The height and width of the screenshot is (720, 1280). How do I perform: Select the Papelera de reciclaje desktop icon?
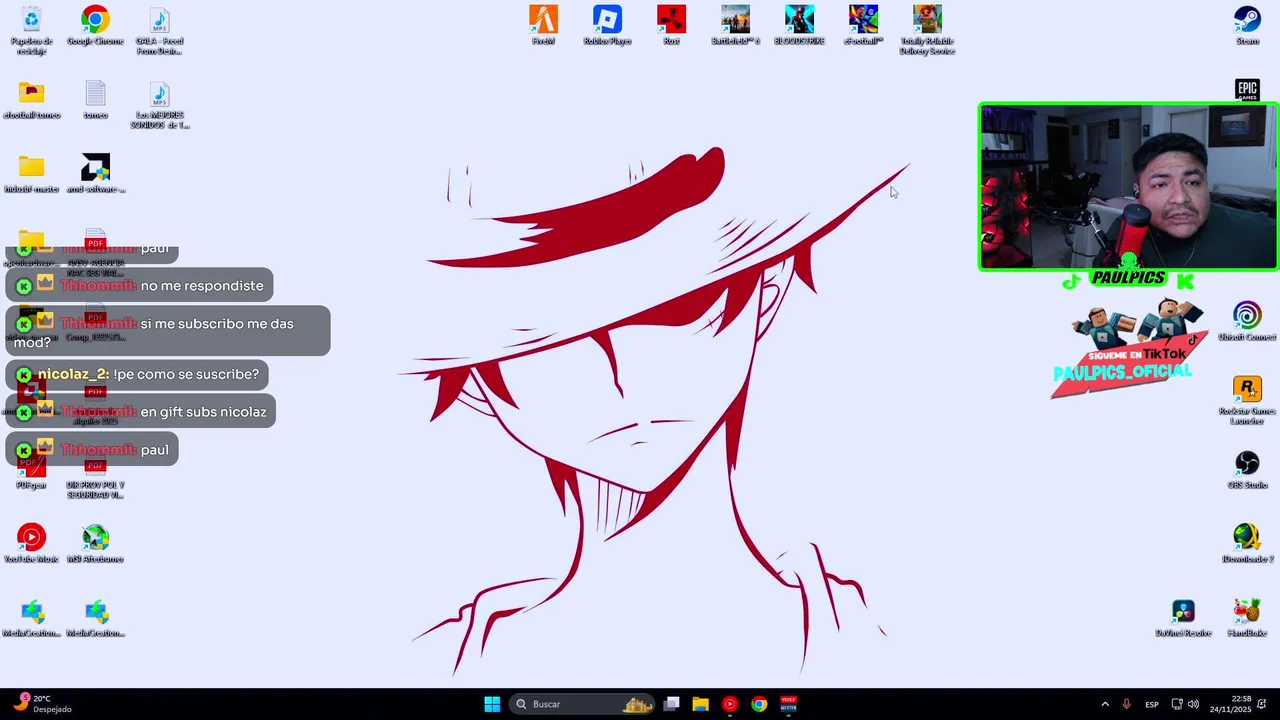(x=31, y=30)
